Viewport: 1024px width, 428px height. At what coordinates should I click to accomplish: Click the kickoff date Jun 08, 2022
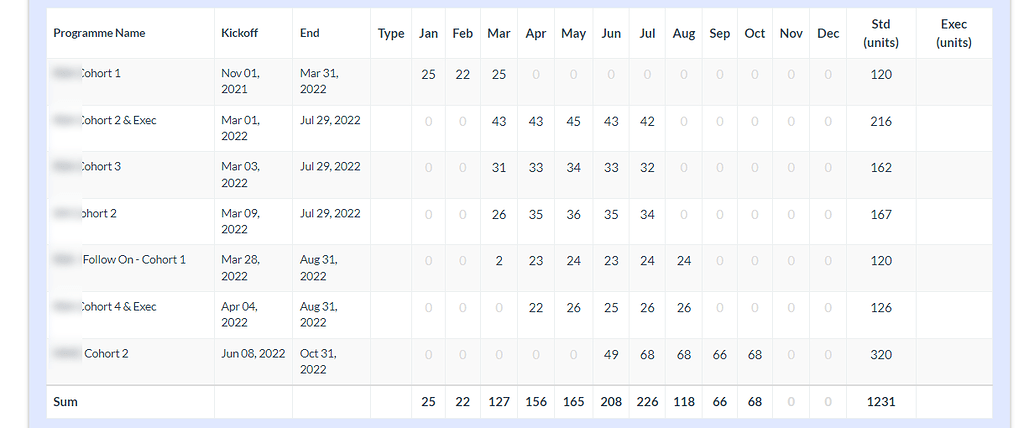254,353
